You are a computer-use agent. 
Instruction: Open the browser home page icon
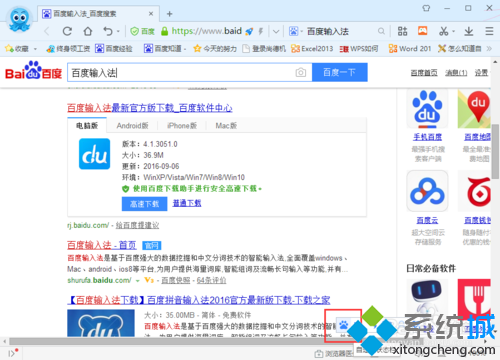(88, 31)
